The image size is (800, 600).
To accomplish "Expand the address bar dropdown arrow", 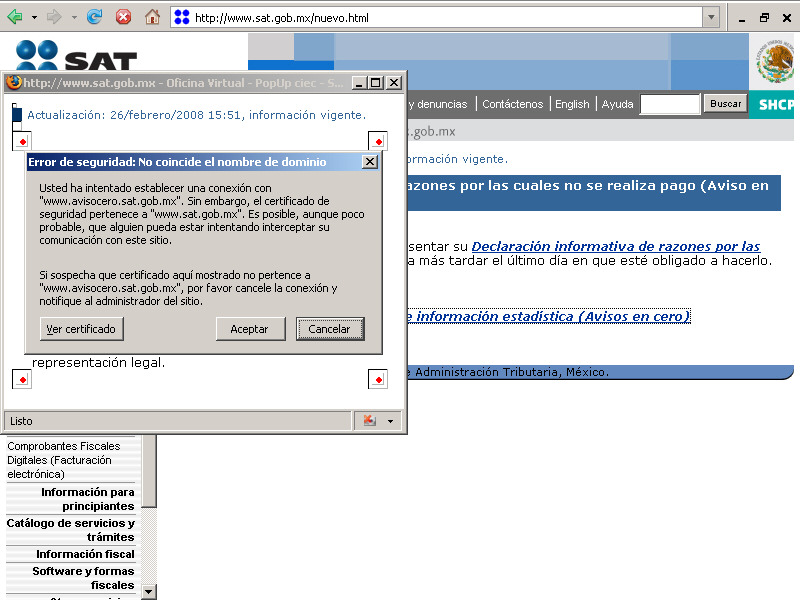I will click(x=711, y=18).
